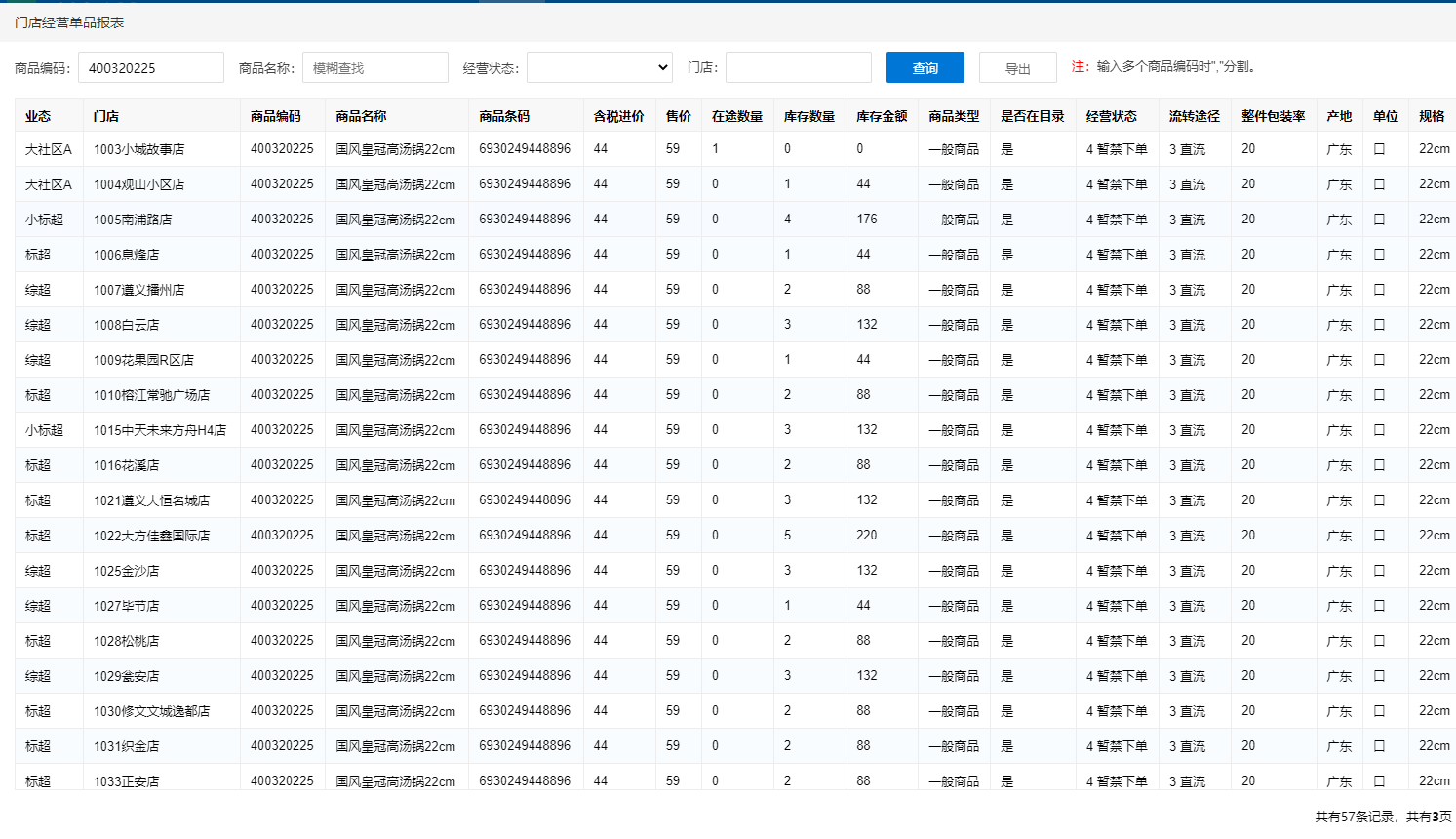Select the 门店经营单品报表 page tab title
This screenshot has height=839, width=1456.
(69, 22)
